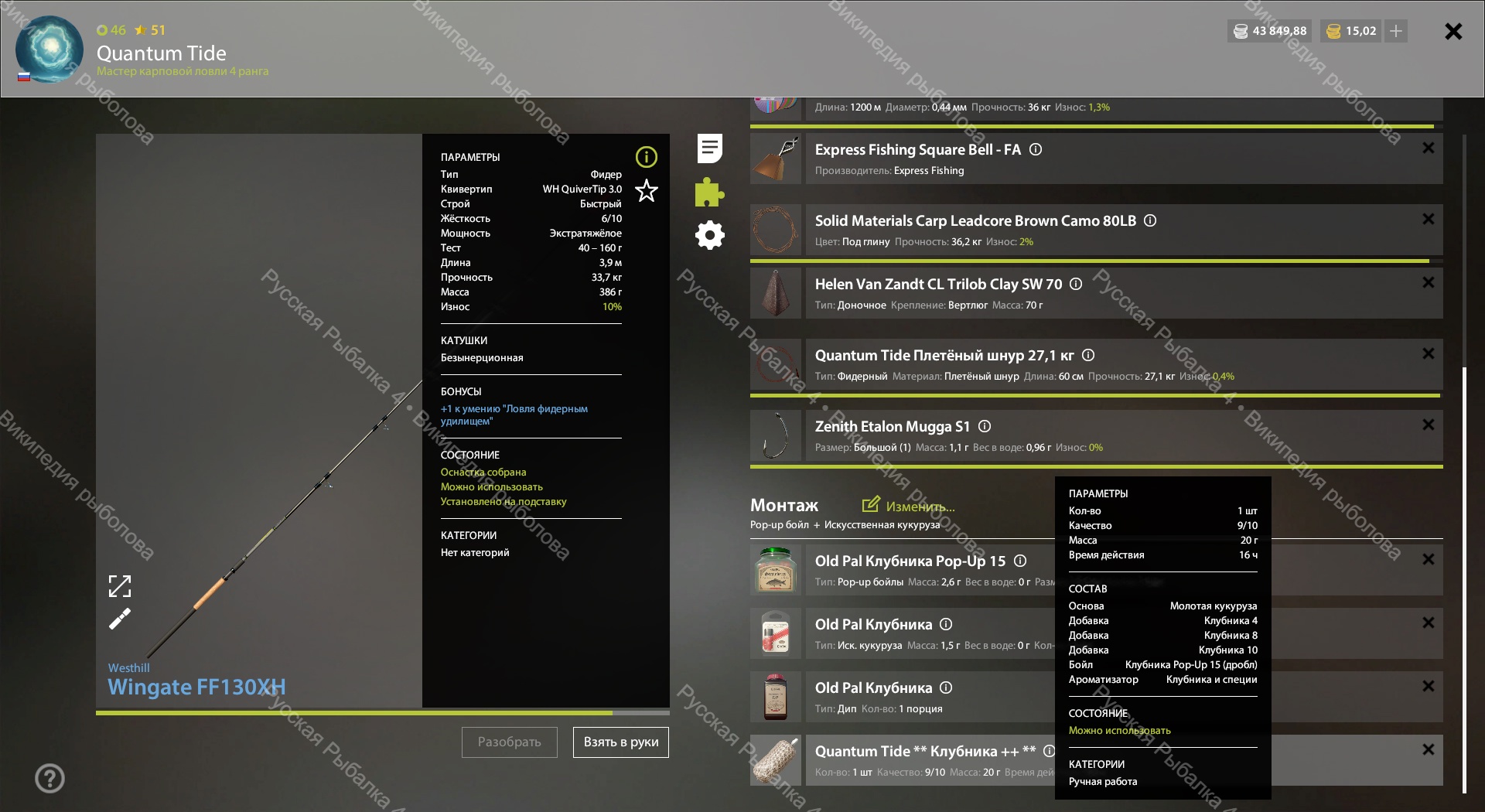Mark rod as favorite with star icon

[x=647, y=190]
